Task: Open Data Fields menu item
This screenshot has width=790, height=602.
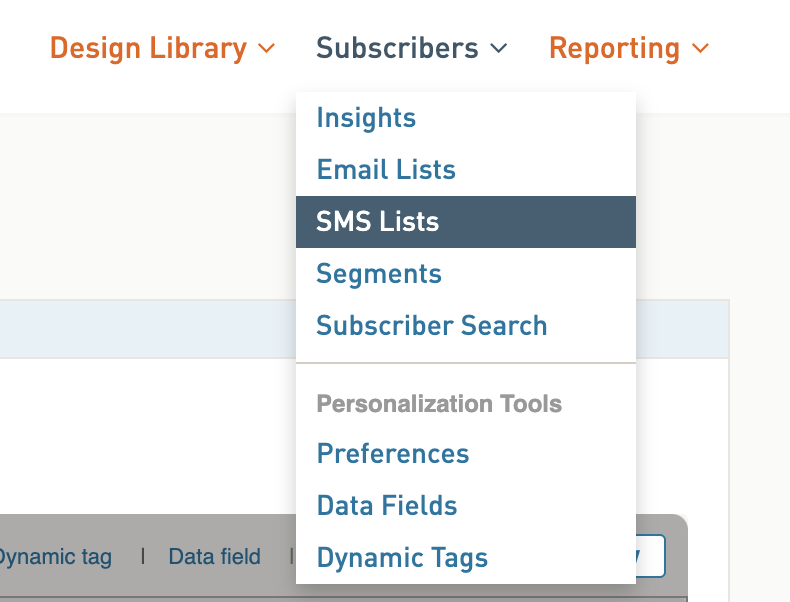Action: tap(387, 505)
